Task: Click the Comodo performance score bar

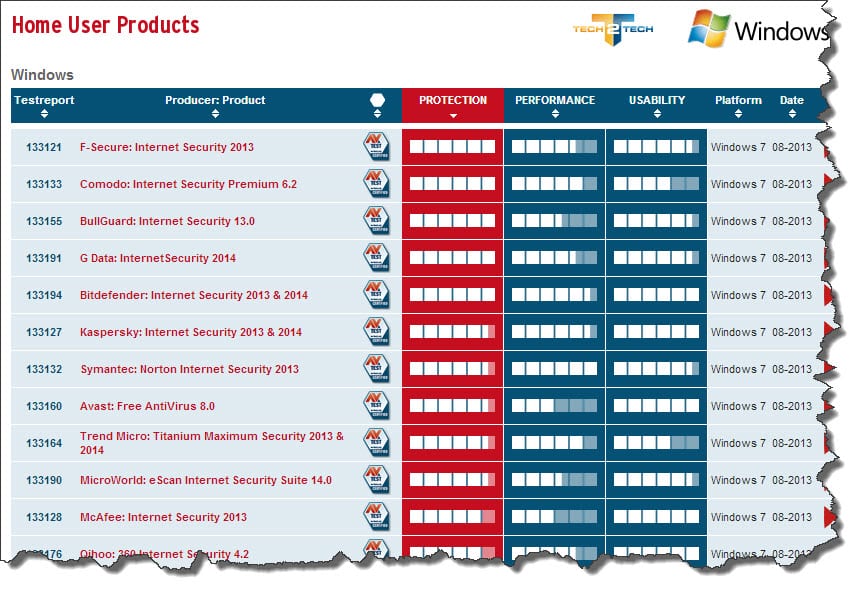Action: [x=555, y=183]
